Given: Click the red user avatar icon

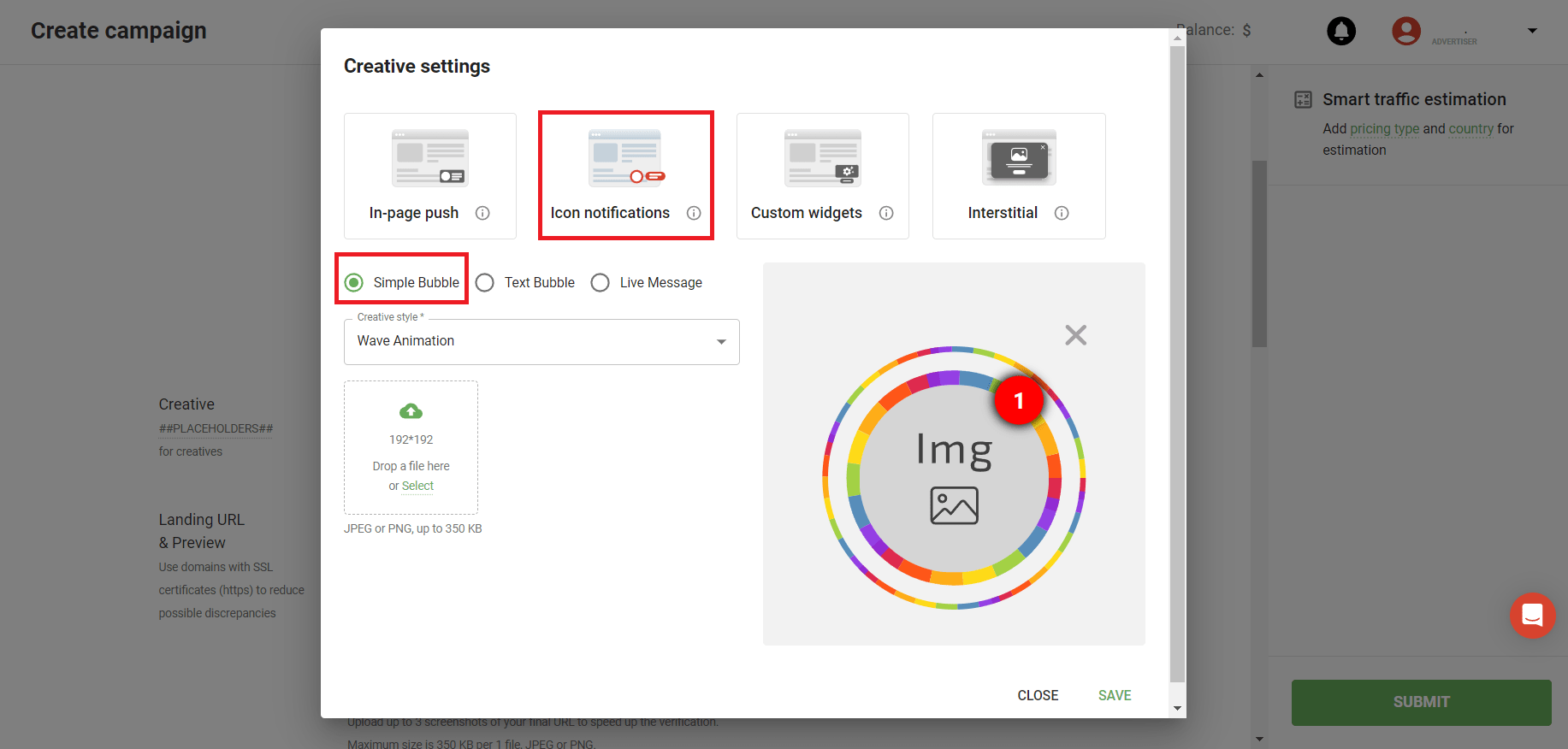Looking at the screenshot, I should (x=1405, y=31).
